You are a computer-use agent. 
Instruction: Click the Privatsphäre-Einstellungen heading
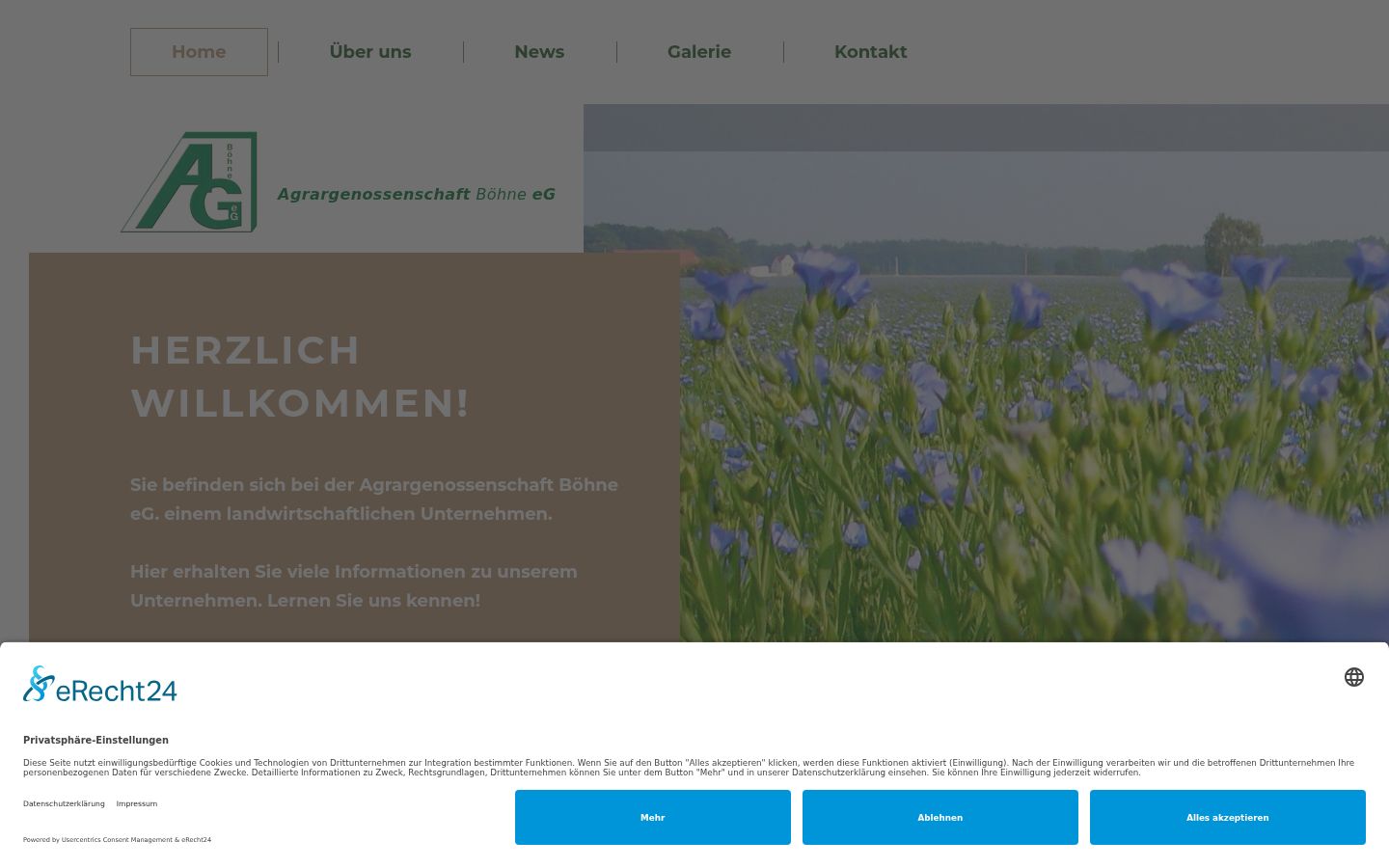coord(95,740)
